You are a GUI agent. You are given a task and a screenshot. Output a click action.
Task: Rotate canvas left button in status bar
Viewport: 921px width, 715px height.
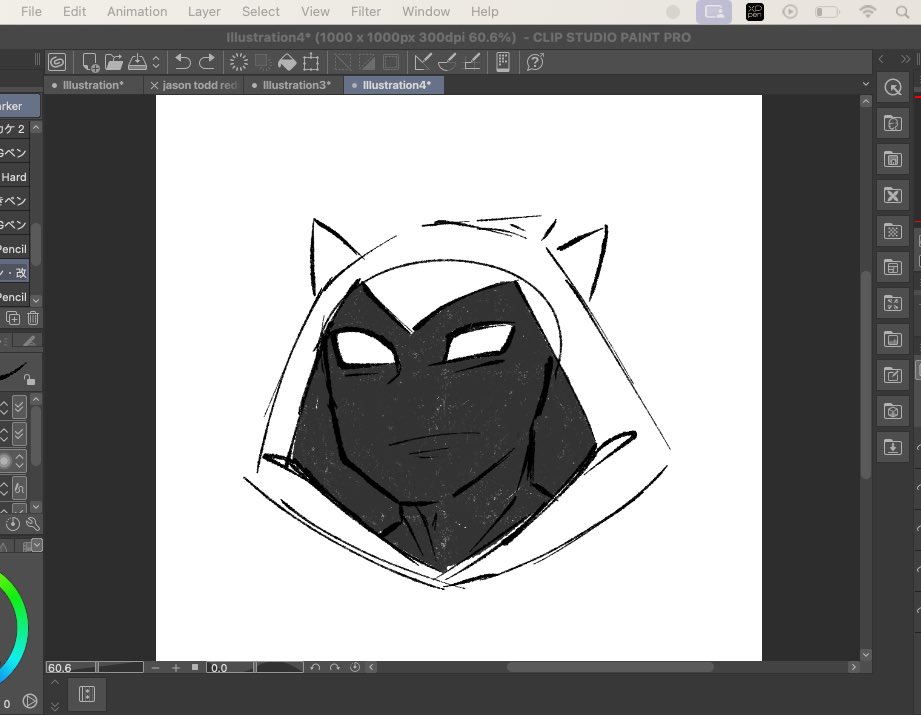[x=315, y=667]
